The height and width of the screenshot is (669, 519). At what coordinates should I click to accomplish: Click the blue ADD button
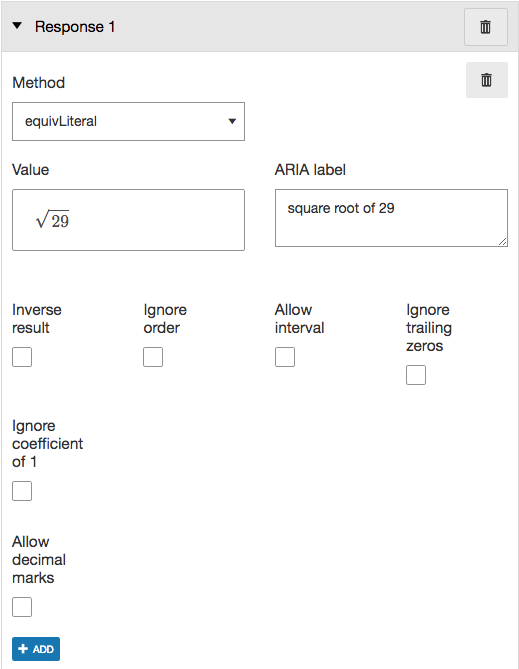click(36, 649)
